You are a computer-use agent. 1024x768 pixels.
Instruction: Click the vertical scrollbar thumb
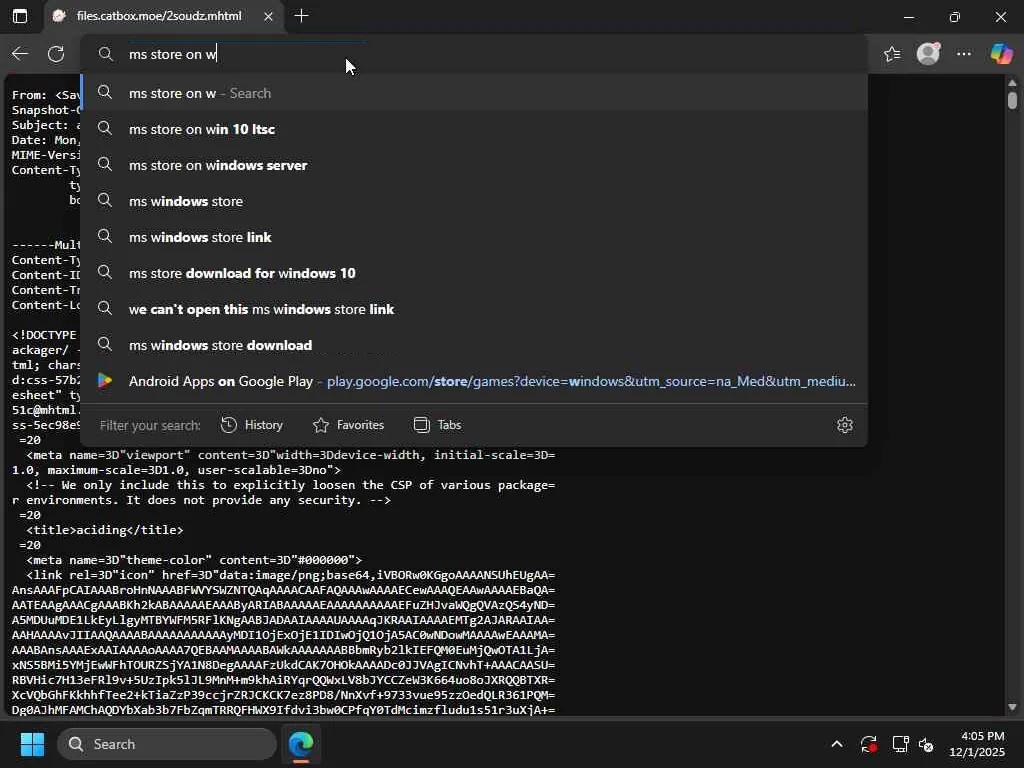click(x=1012, y=100)
